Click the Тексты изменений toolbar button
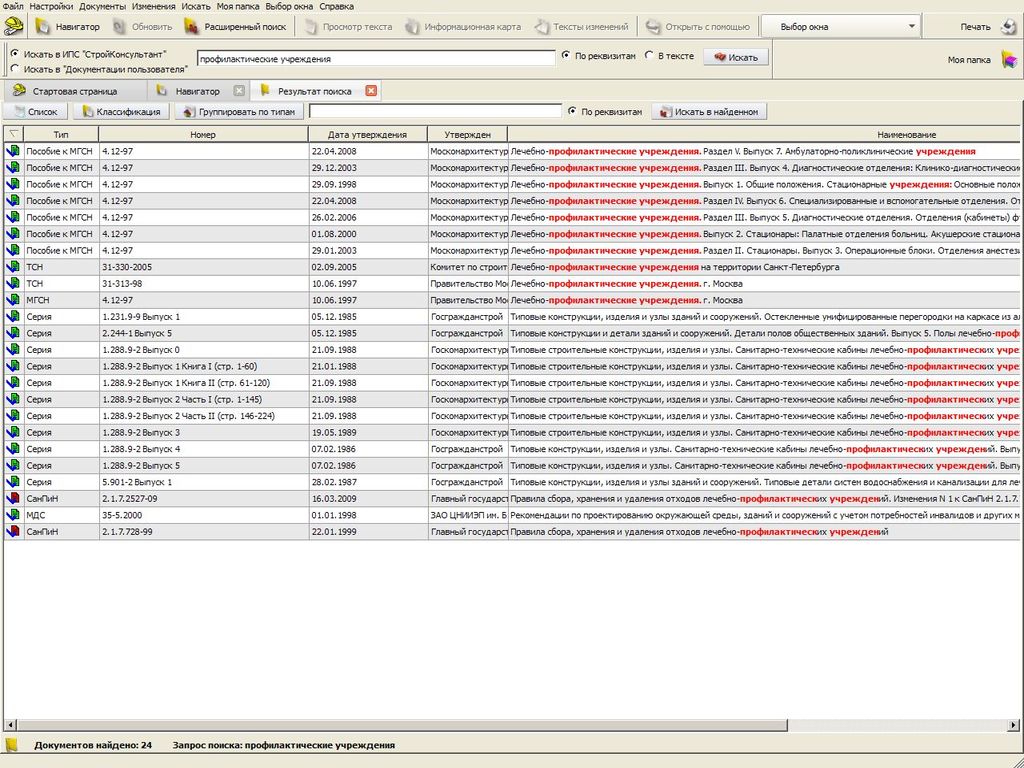1024x768 pixels. (x=582, y=27)
